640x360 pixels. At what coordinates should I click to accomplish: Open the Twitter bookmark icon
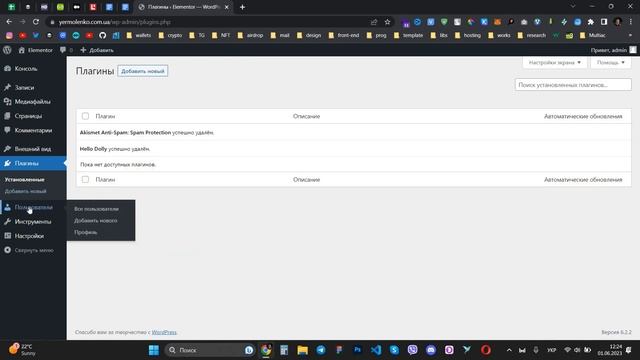point(36,36)
